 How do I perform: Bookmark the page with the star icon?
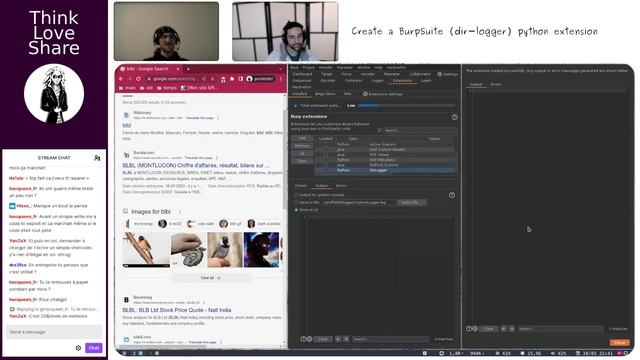[x=212, y=79]
